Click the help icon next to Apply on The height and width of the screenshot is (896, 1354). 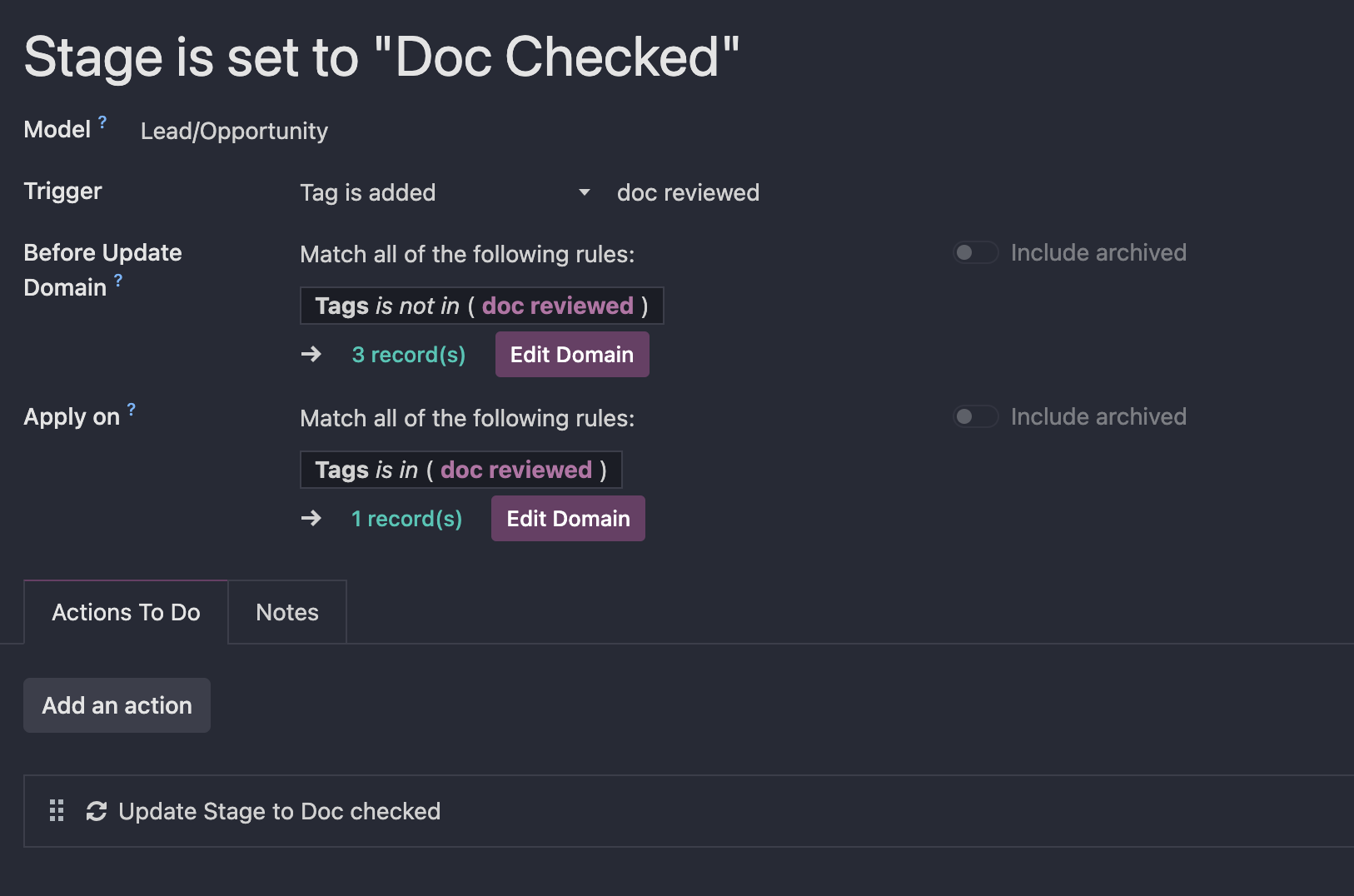pyautogui.click(x=132, y=410)
